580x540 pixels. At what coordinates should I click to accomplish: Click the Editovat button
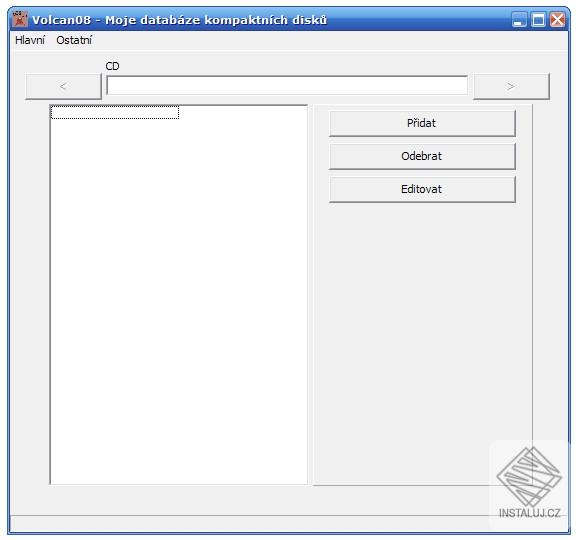(422, 189)
